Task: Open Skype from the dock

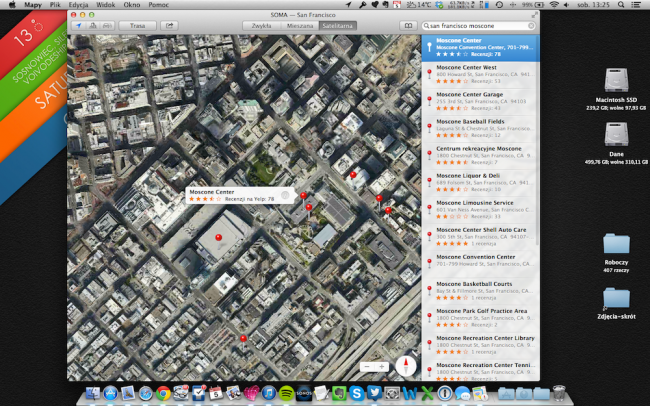Action: (x=357, y=393)
